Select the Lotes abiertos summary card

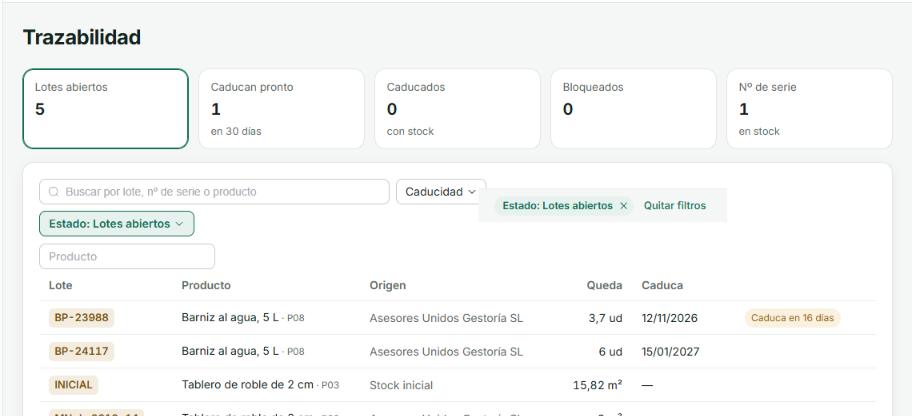pyautogui.click(x=106, y=109)
